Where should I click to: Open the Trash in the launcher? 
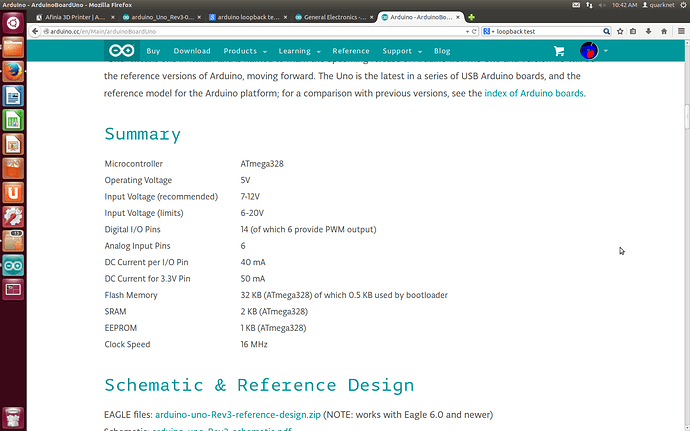(x=13, y=417)
